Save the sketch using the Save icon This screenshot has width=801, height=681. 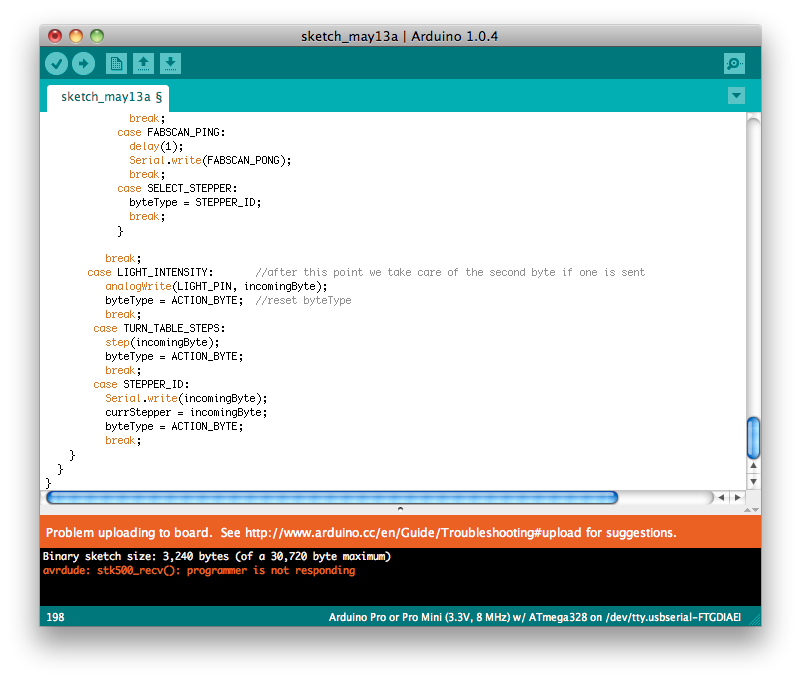(x=170, y=63)
